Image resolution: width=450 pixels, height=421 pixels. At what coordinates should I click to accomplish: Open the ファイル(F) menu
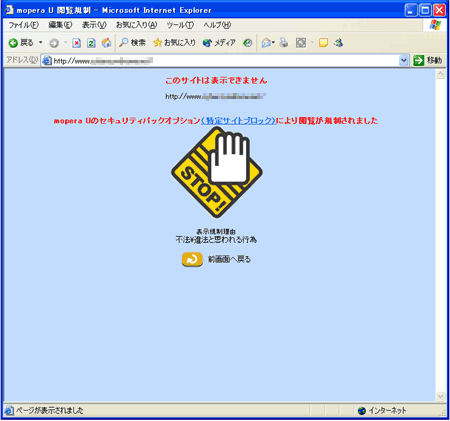23,25
